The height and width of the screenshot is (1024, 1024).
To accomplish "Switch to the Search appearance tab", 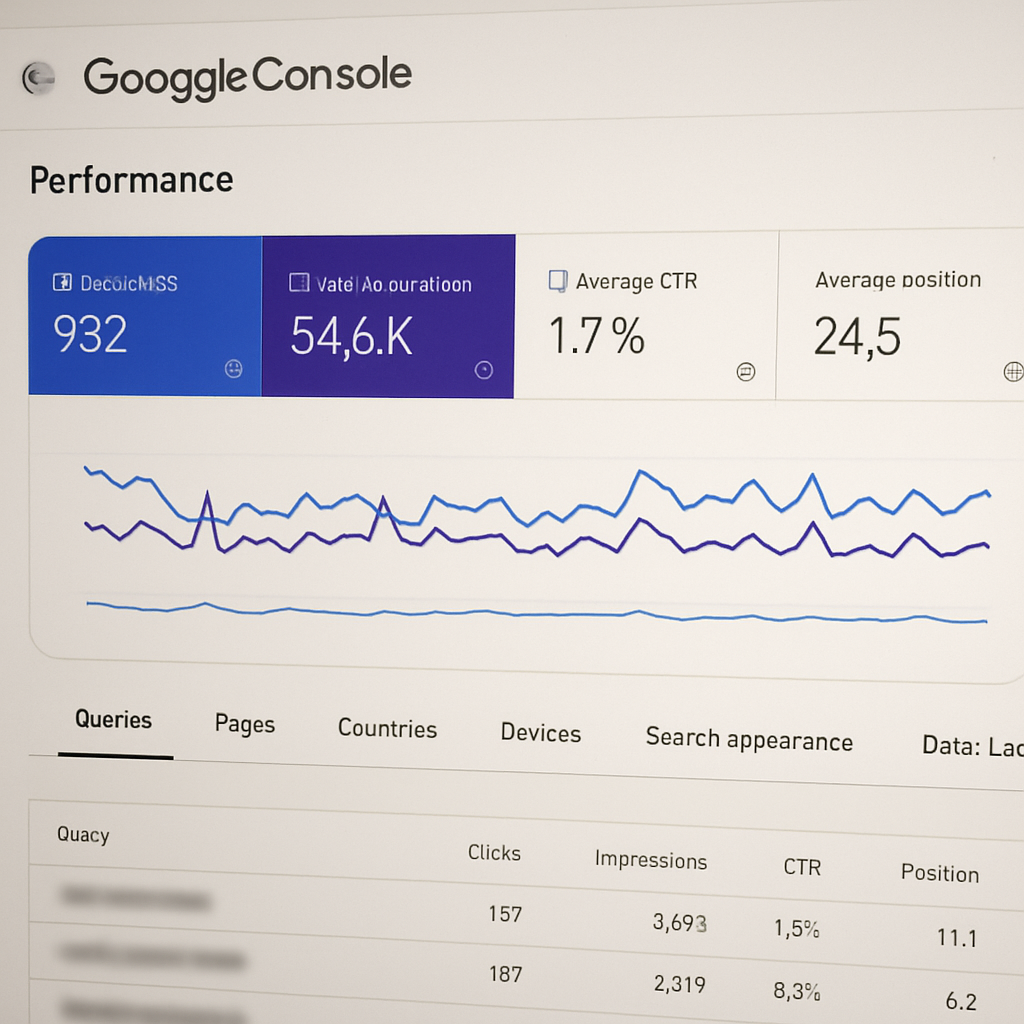I will point(749,741).
